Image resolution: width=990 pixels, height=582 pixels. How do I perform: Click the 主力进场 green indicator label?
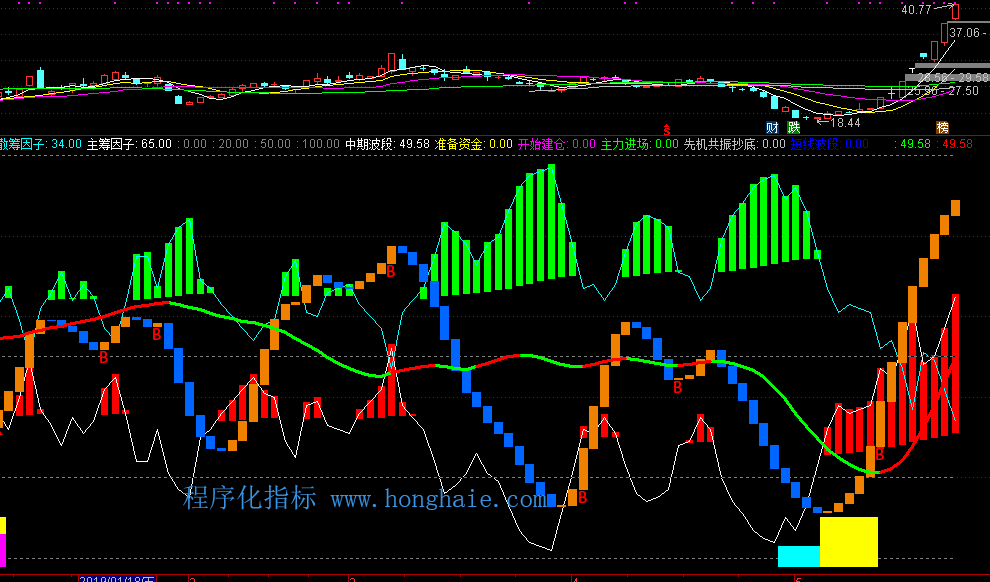coord(625,144)
